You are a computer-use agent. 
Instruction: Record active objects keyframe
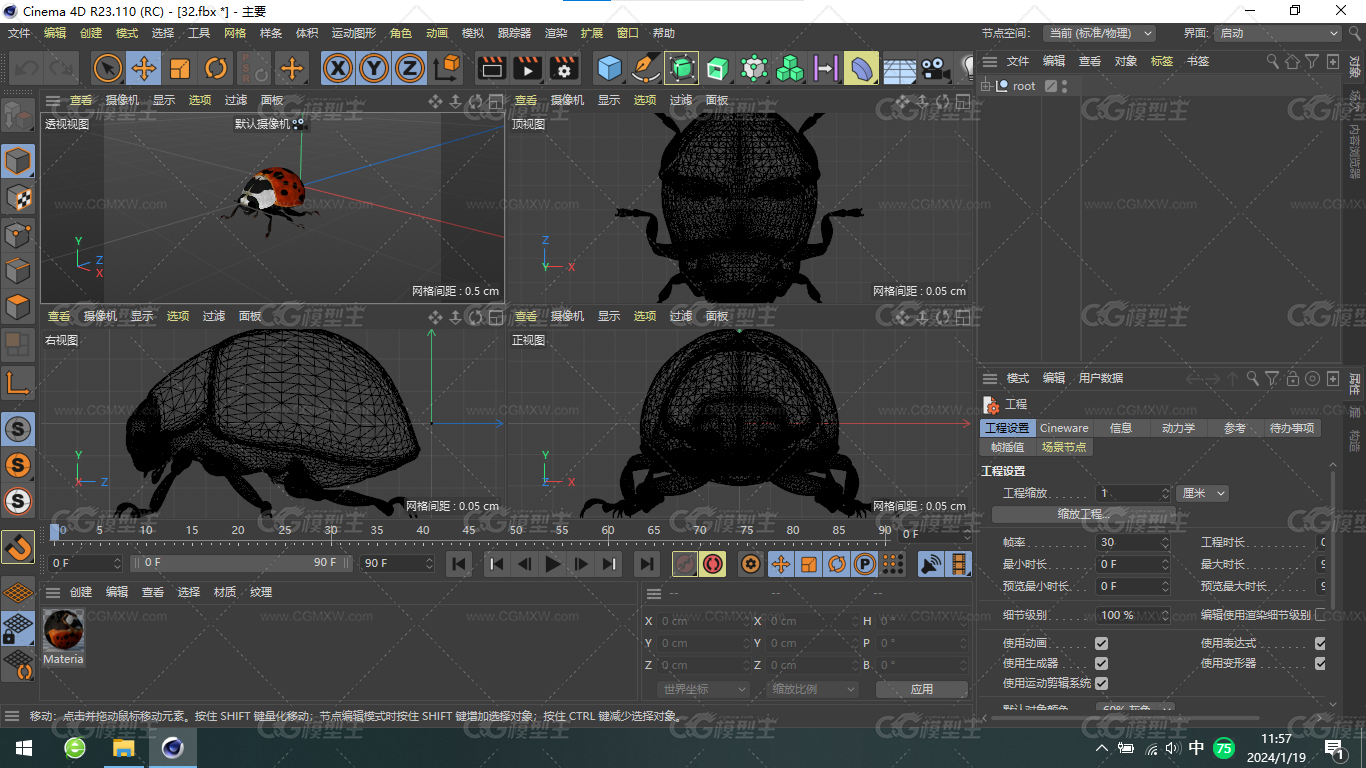(x=685, y=565)
